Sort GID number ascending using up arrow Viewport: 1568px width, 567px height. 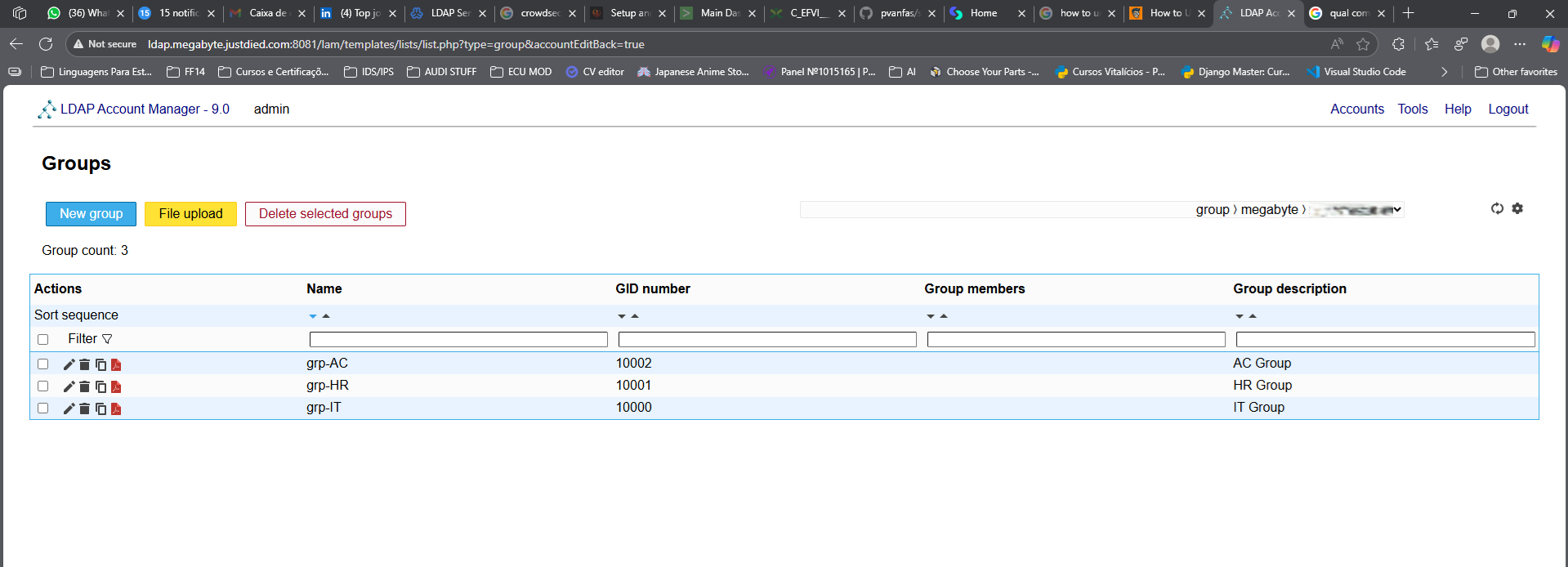[x=635, y=316]
